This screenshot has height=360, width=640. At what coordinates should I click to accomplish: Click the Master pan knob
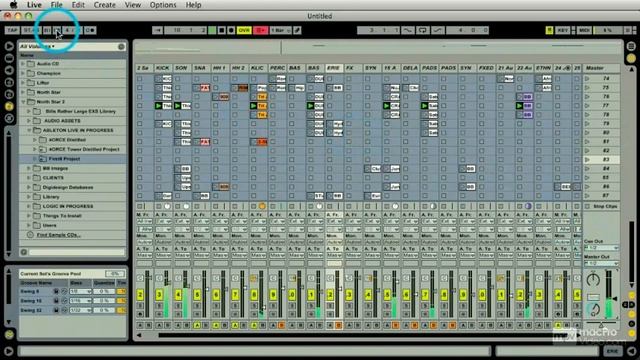tap(593, 280)
